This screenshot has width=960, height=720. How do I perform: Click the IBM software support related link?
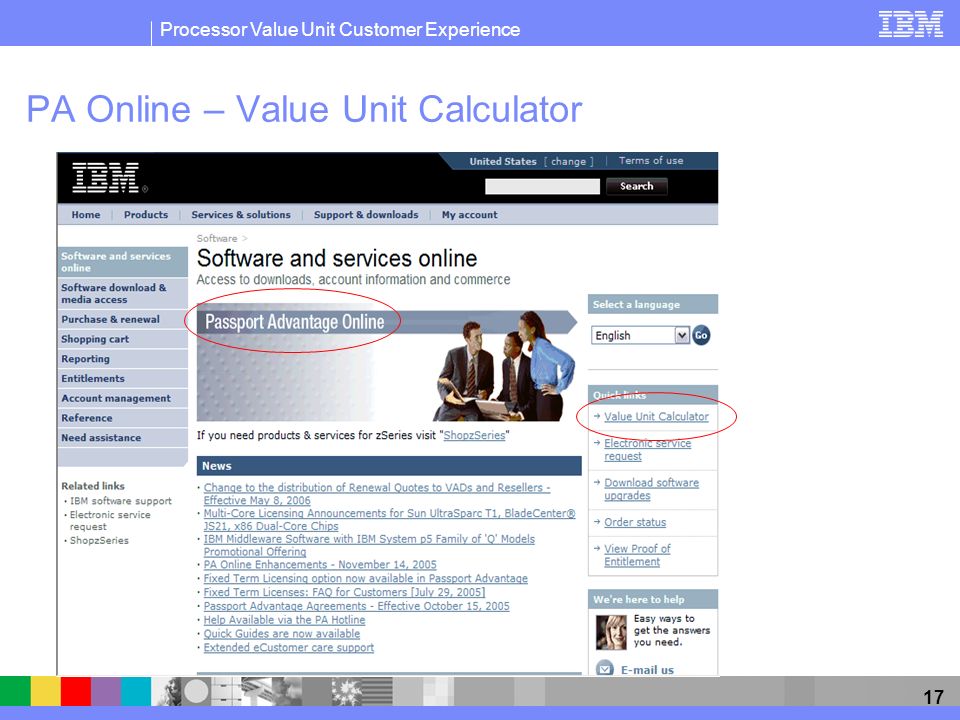(121, 501)
